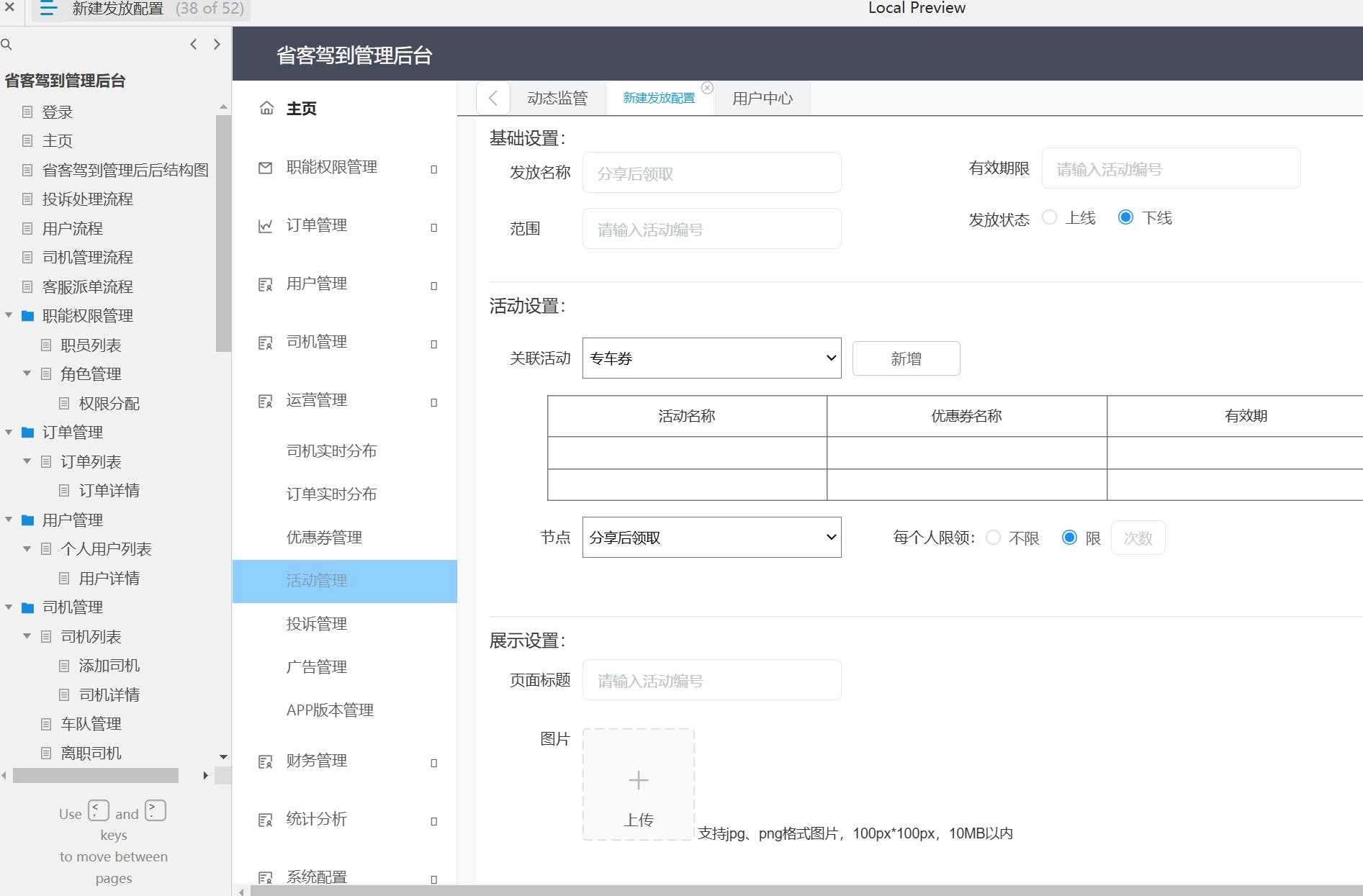Open the sitemap search icon
Image resolution: width=1363 pixels, height=896 pixels.
pos(7,44)
